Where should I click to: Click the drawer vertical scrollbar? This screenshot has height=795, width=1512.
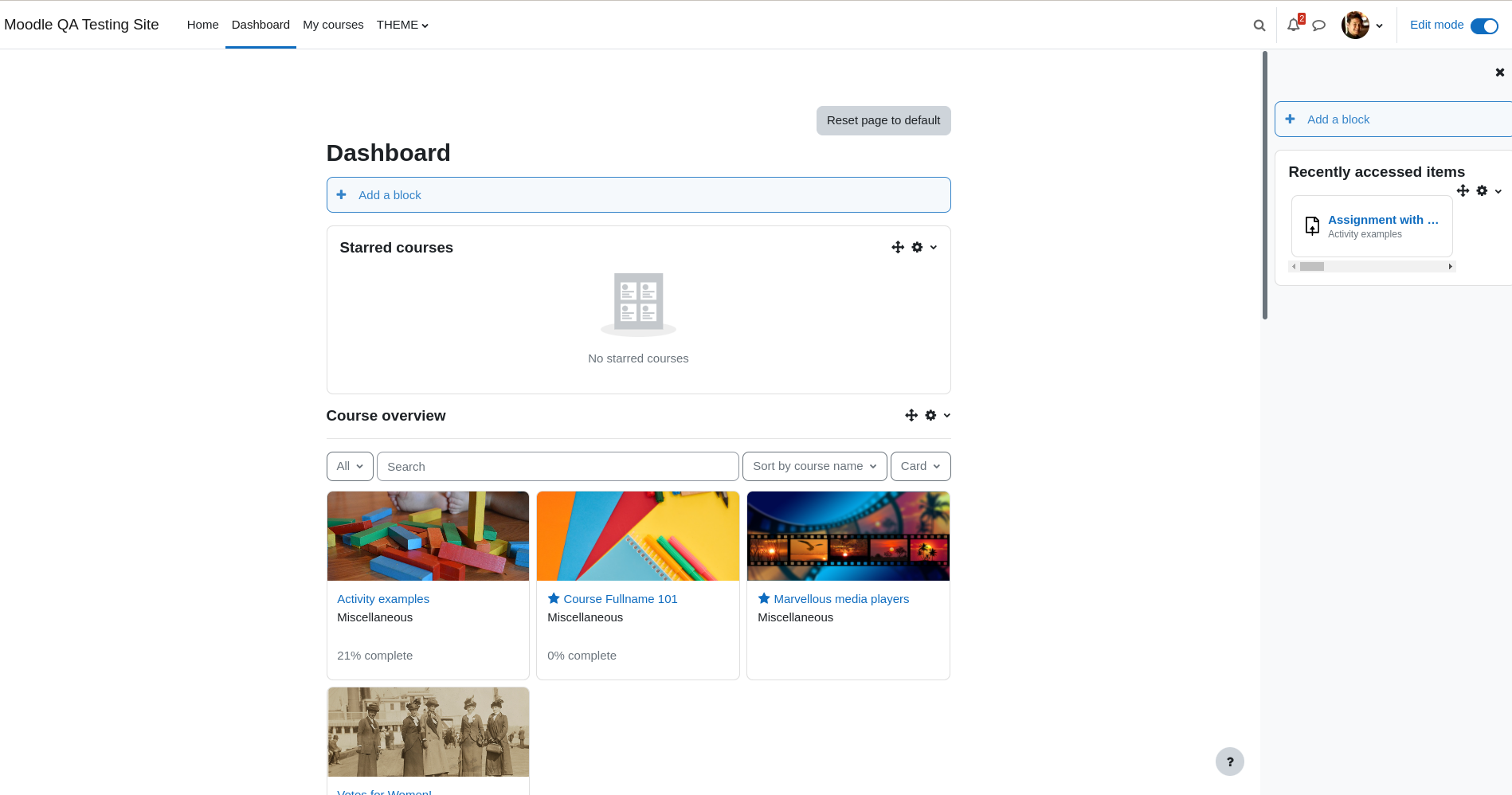point(1265,186)
